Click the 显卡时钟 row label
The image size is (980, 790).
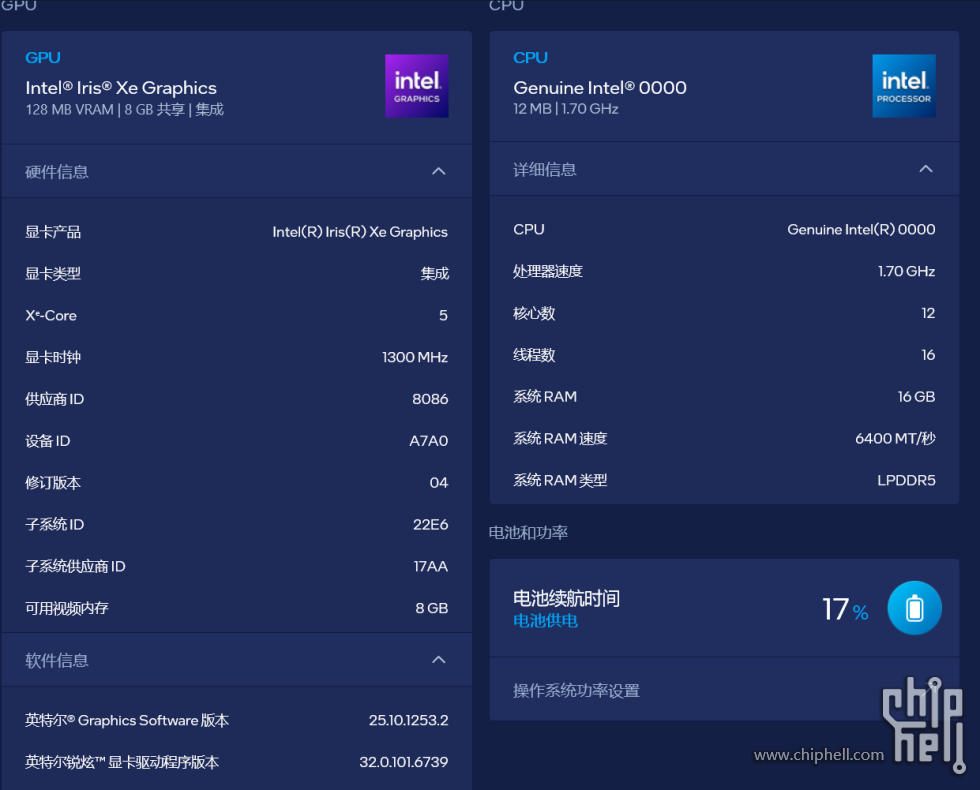pyautogui.click(x=53, y=358)
